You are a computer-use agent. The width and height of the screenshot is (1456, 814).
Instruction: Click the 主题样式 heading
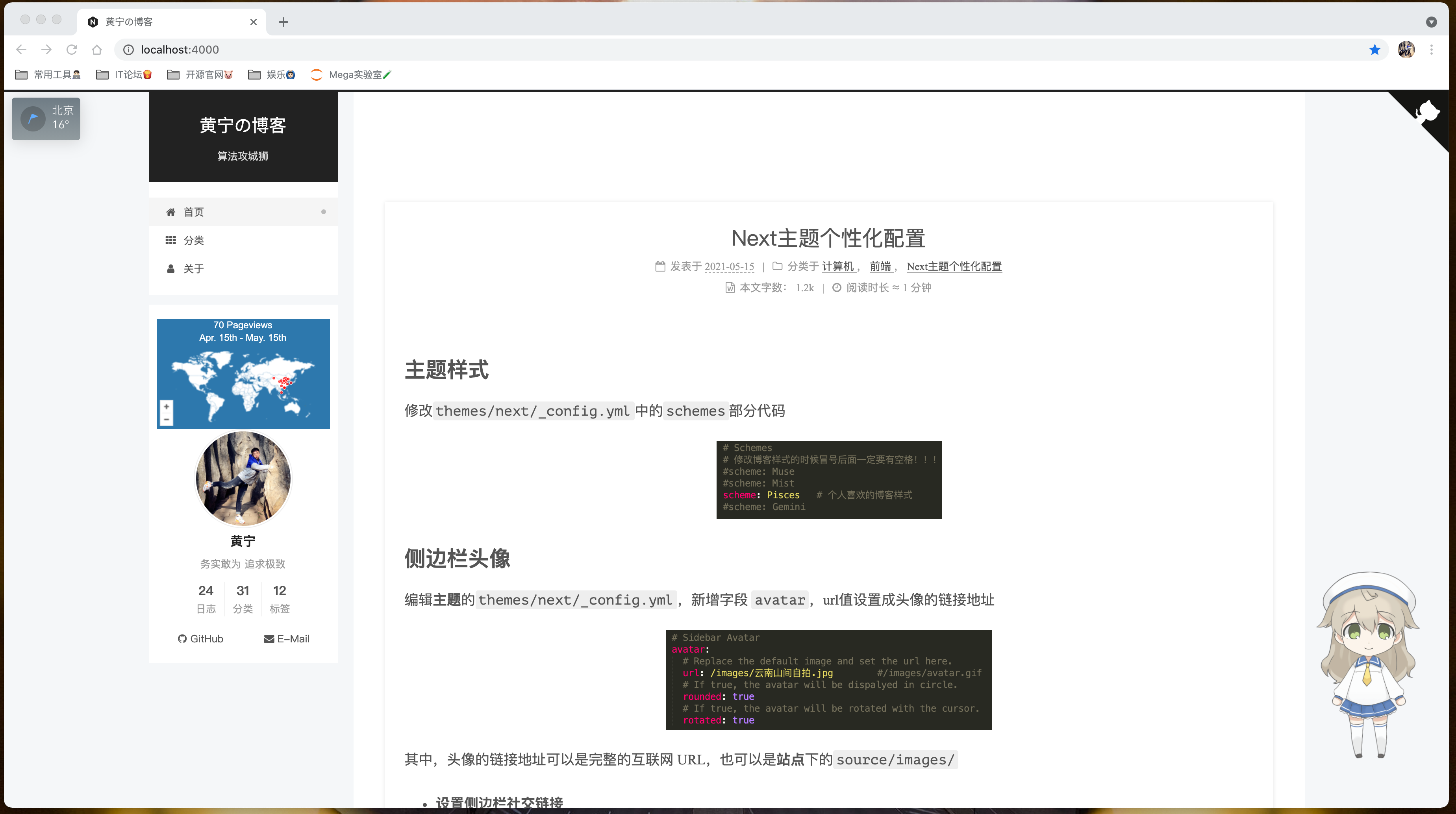coord(446,370)
